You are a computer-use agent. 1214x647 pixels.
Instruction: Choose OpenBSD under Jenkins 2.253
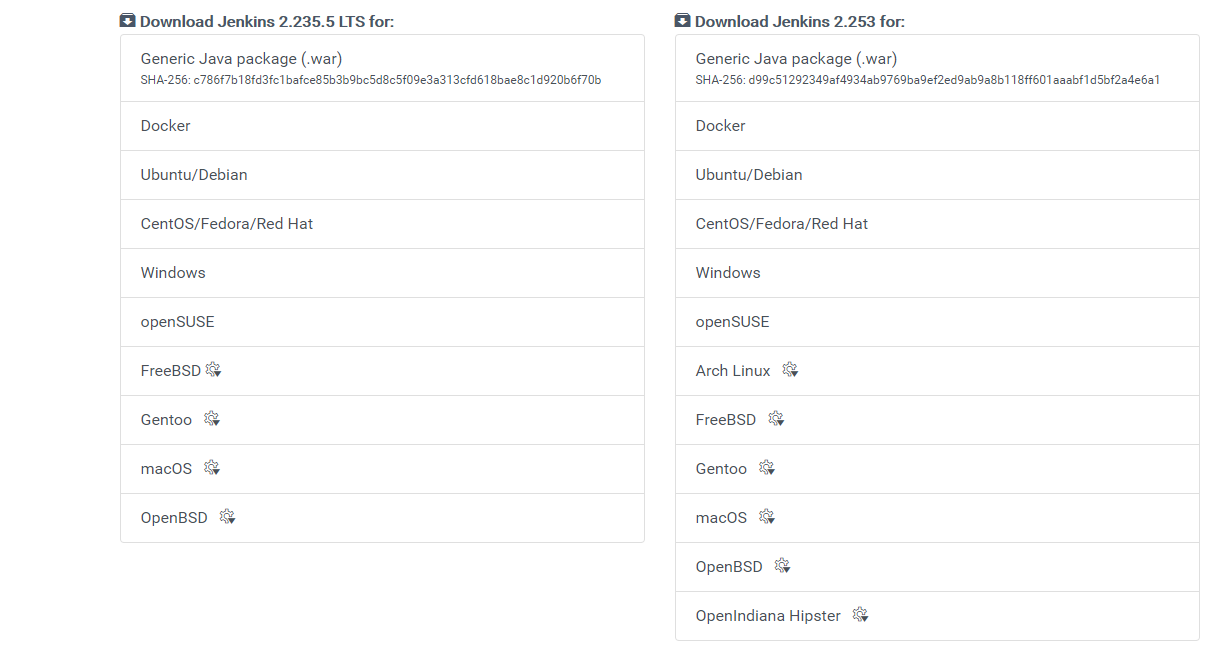point(937,567)
